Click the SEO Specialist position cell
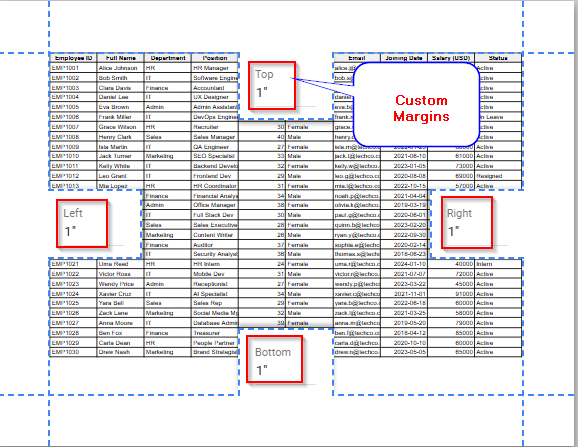Screen dimensions: 578x447 (215, 156)
